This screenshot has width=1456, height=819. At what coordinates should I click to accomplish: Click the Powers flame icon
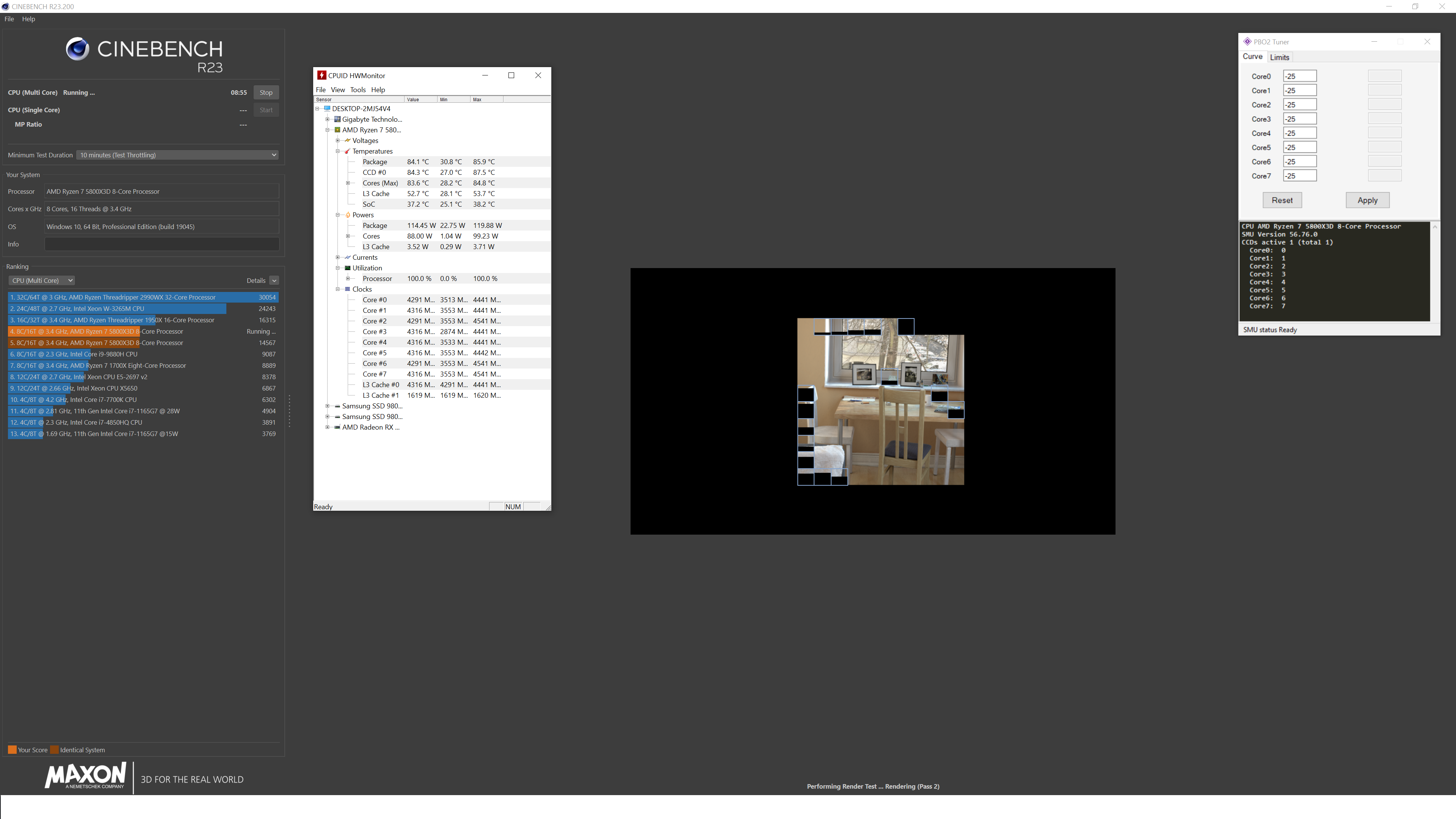pos(347,215)
